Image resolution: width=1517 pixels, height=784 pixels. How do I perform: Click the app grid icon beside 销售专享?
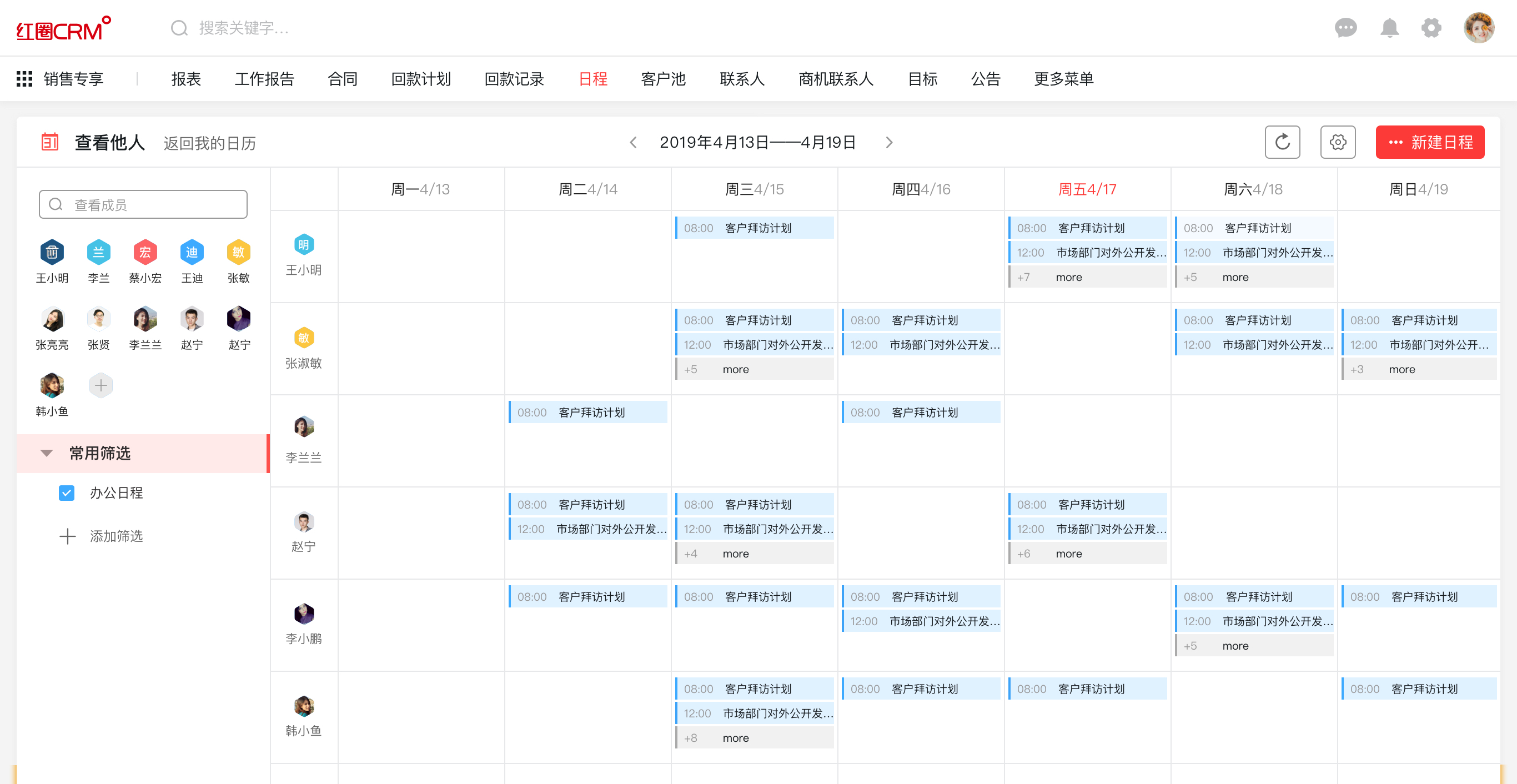click(24, 79)
